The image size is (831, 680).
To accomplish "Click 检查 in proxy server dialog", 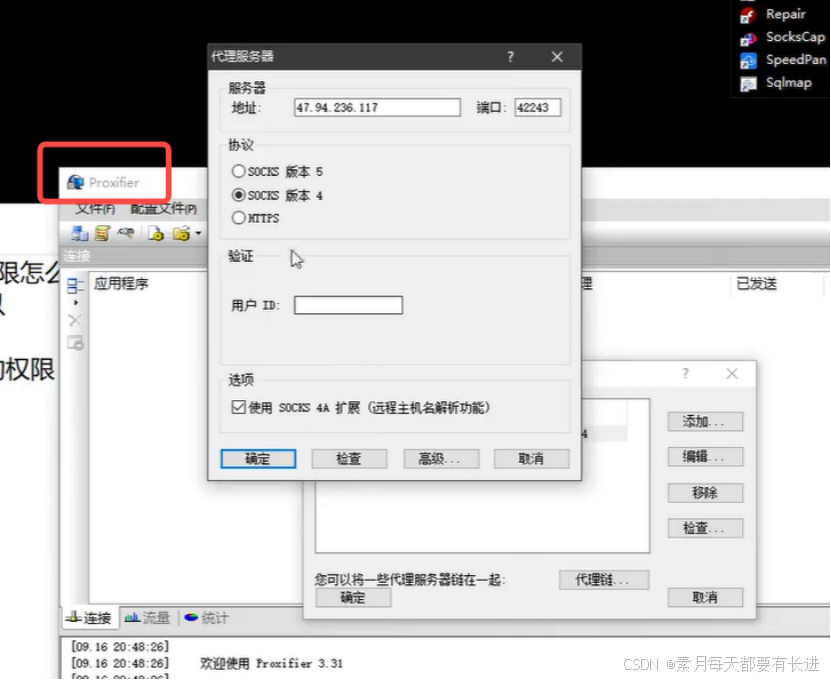I will pos(349,458).
